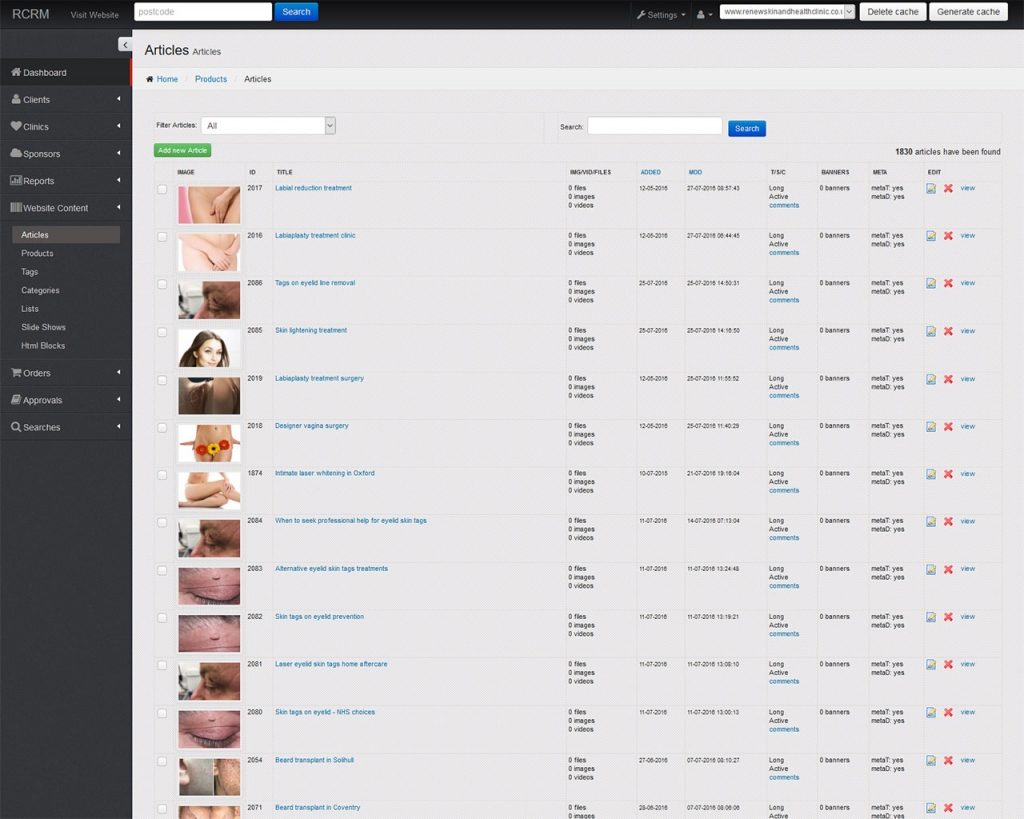Delete the Skin lightening treatment article
1024x819 pixels.
pos(948,331)
